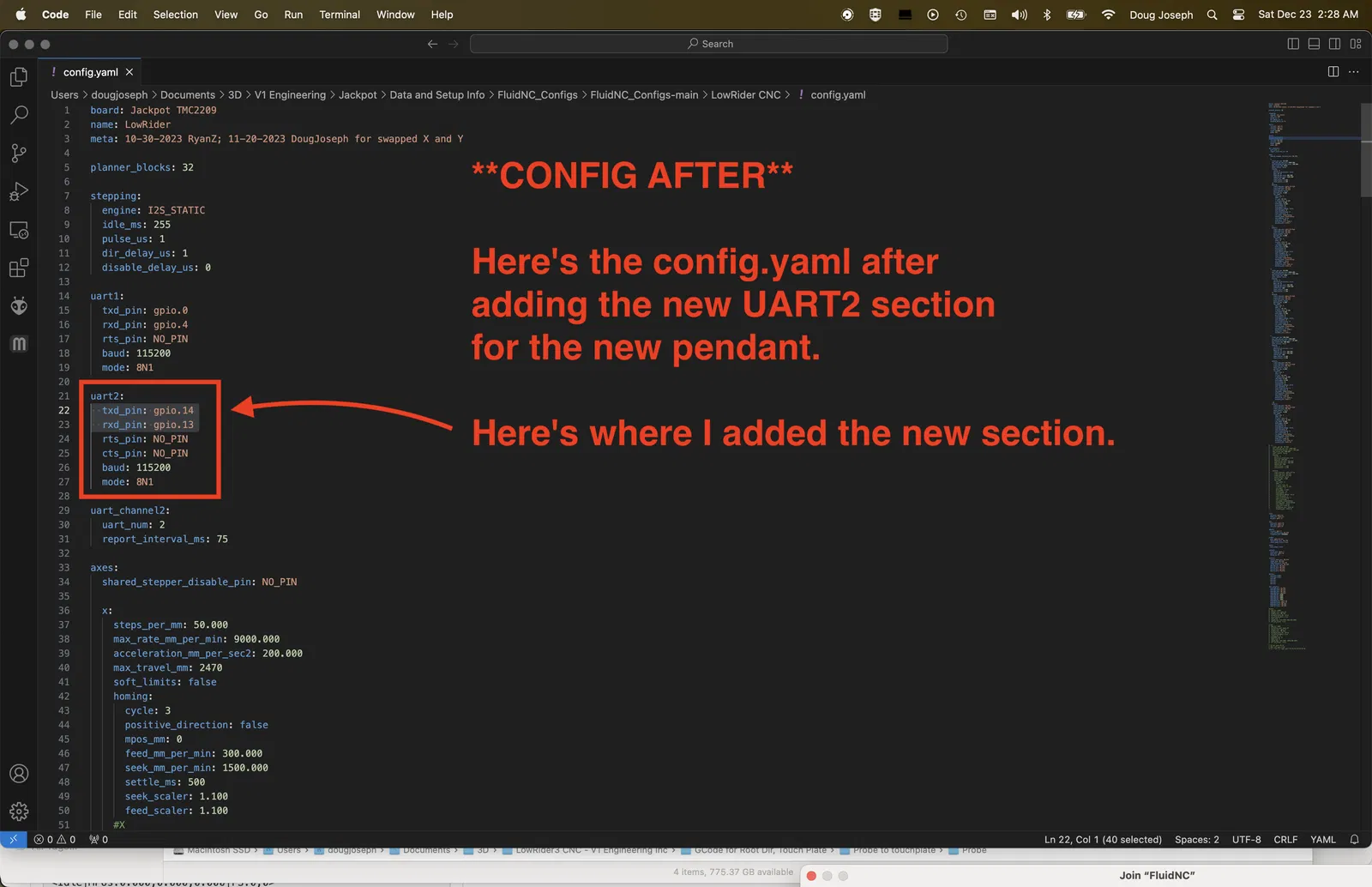
Task: Open the View menu
Action: click(226, 15)
